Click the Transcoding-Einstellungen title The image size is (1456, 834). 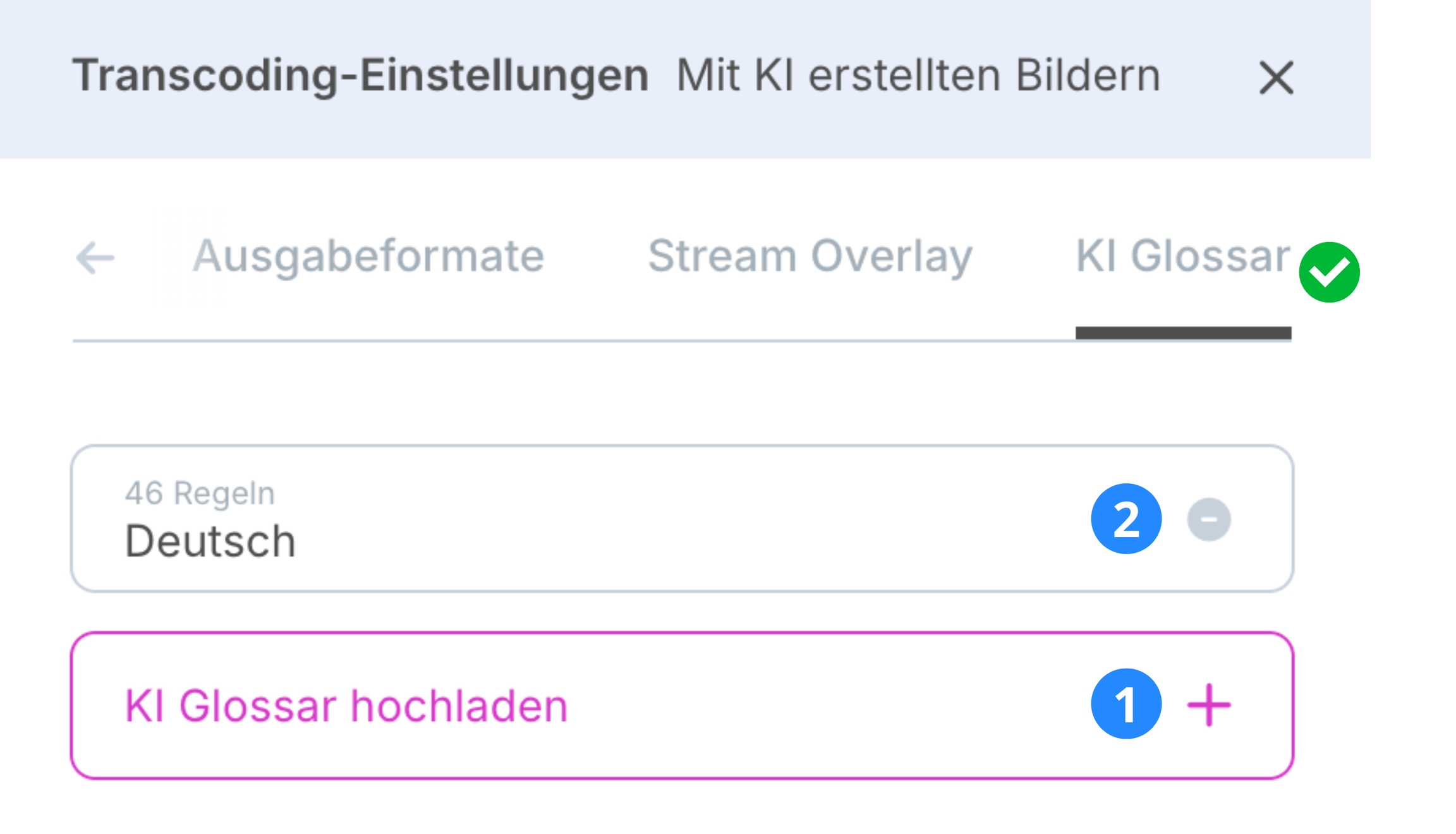tap(360, 76)
